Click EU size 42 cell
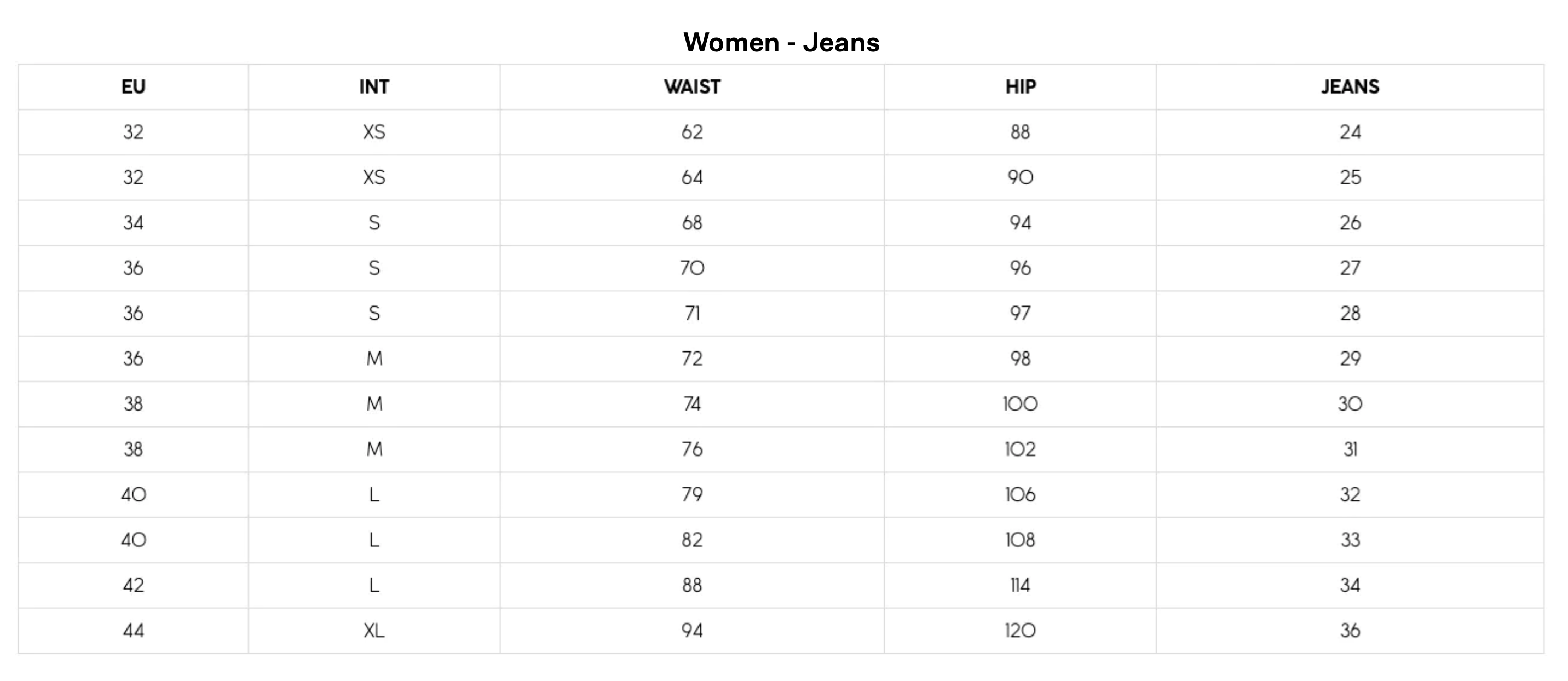Screen dimensions: 1568x681 (x=133, y=585)
